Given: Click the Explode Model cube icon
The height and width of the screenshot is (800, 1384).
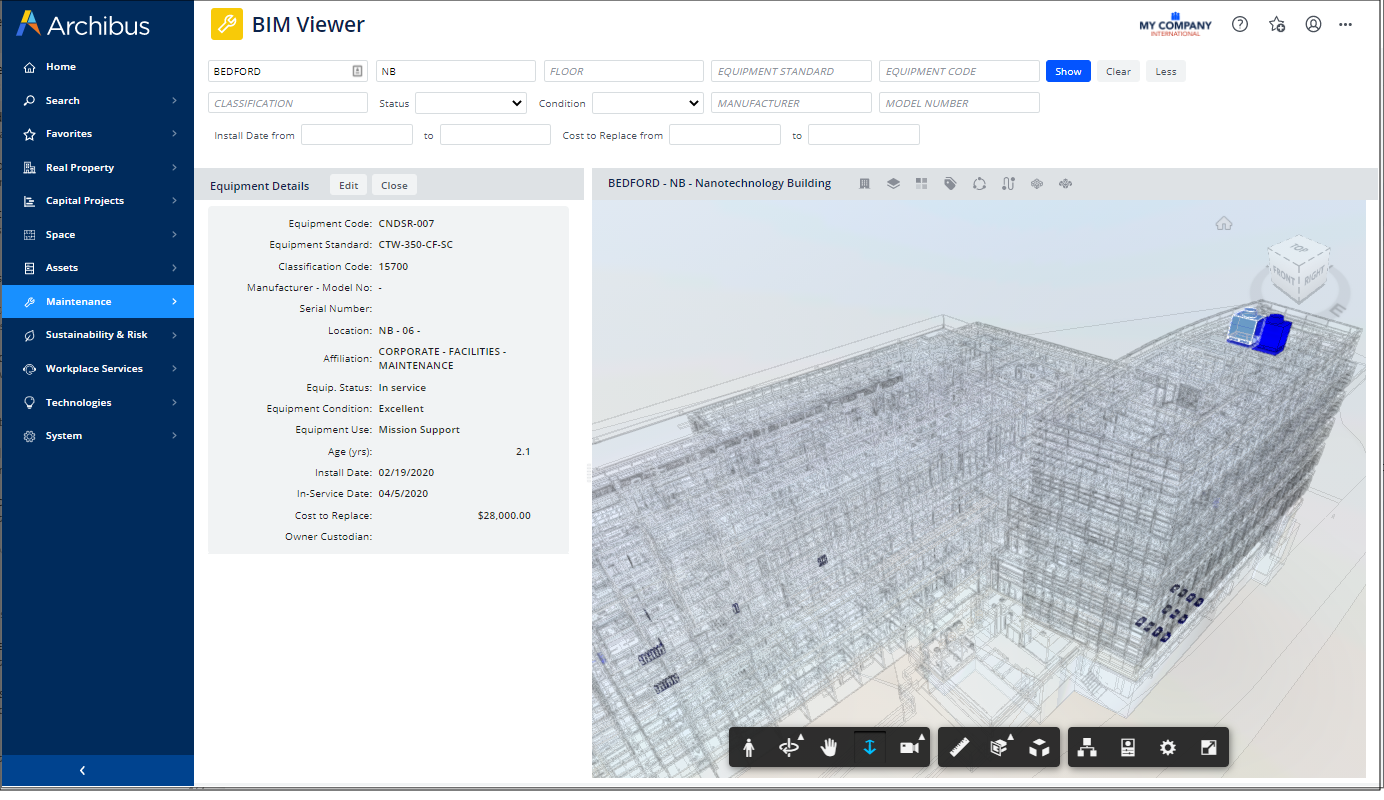Looking at the screenshot, I should click(1039, 748).
